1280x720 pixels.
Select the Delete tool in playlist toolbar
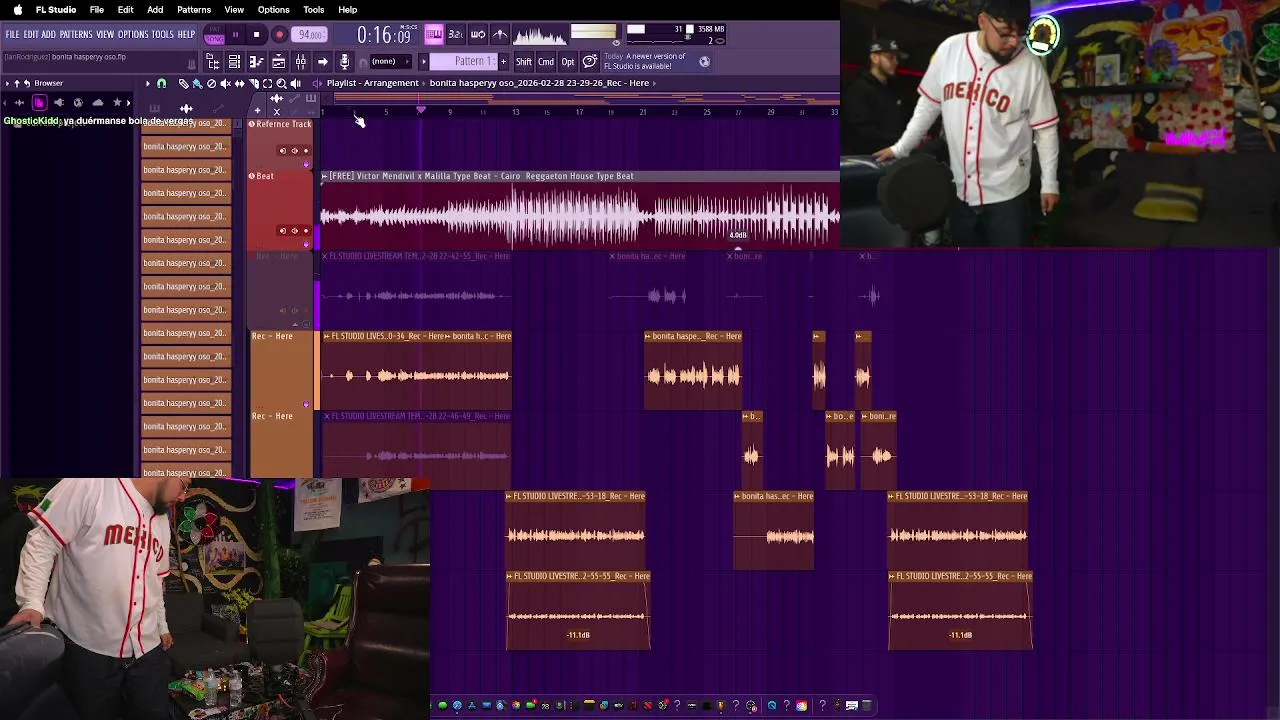coord(212,83)
